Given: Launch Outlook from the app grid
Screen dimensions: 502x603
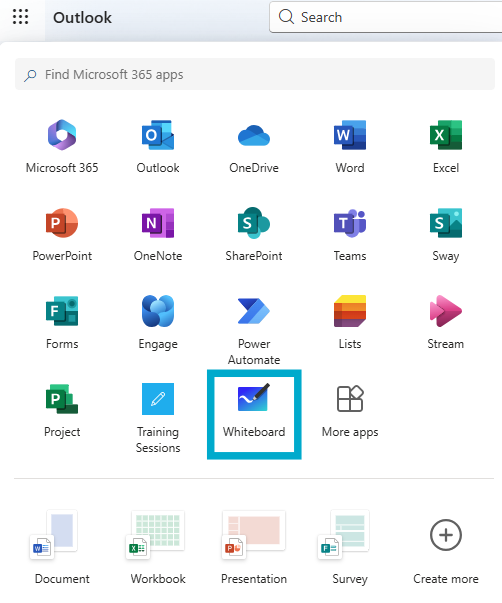Looking at the screenshot, I should [158, 147].
